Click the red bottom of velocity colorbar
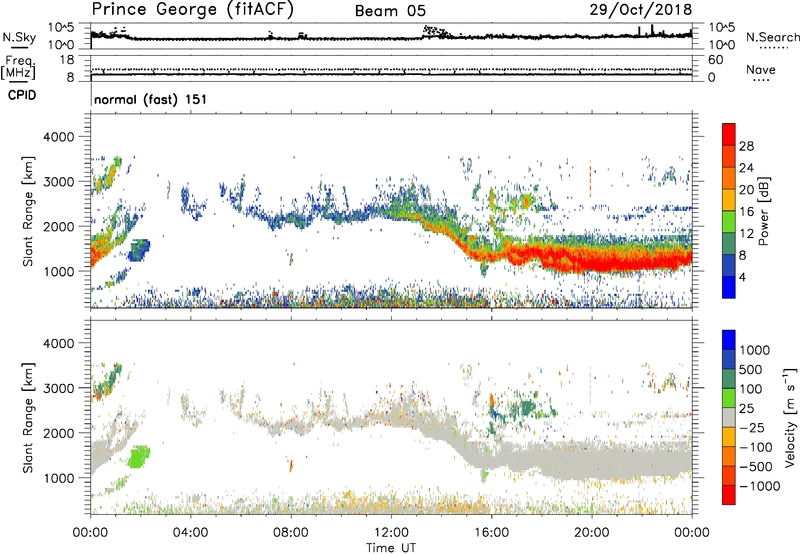Viewport: 800px width, 554px height. pos(729,495)
